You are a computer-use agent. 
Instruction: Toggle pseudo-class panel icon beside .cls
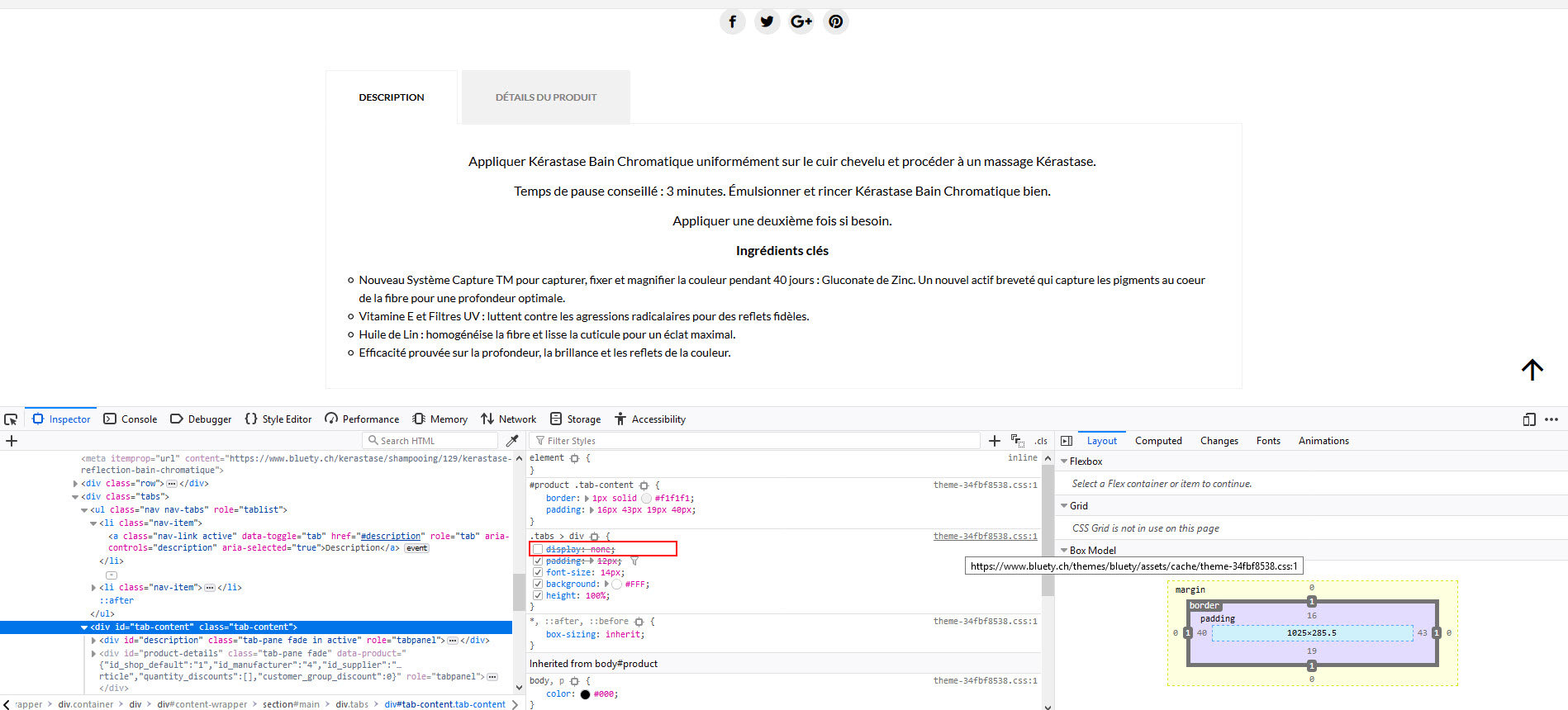click(1017, 441)
